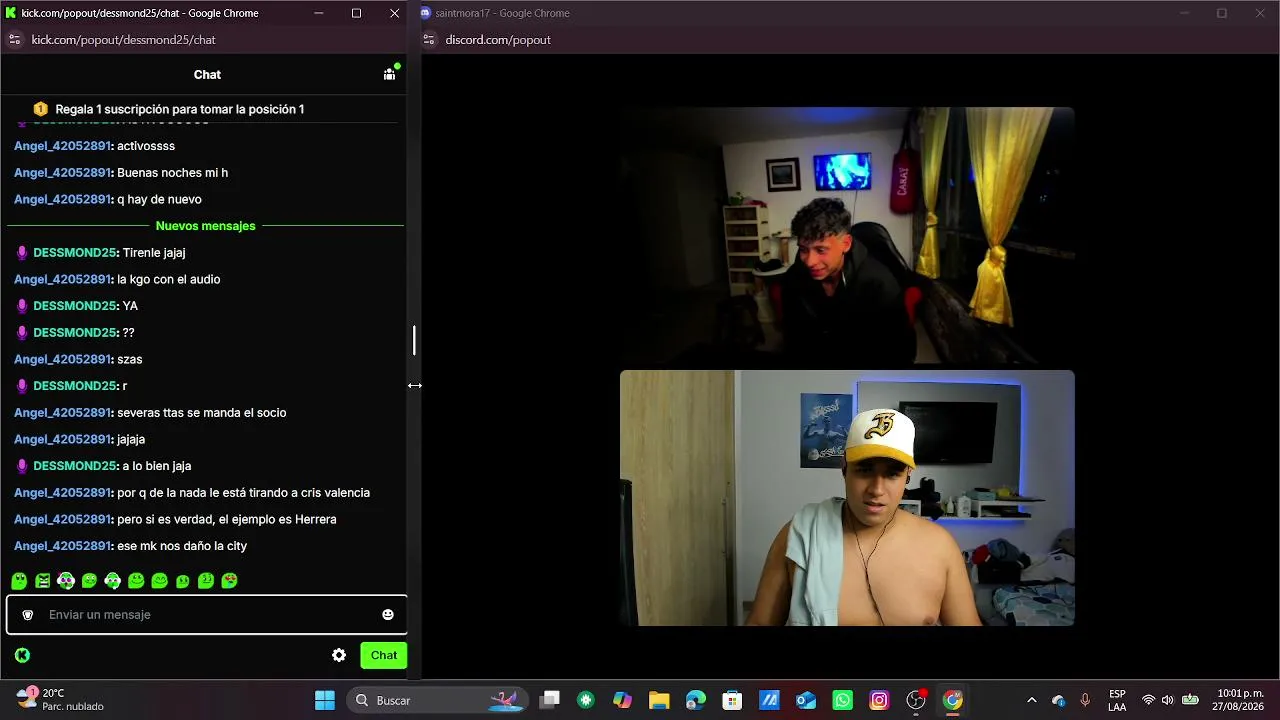Click DESSMOND25 username beside 'Tirenle jajaj'
The width and height of the screenshot is (1280, 720).
pos(75,253)
